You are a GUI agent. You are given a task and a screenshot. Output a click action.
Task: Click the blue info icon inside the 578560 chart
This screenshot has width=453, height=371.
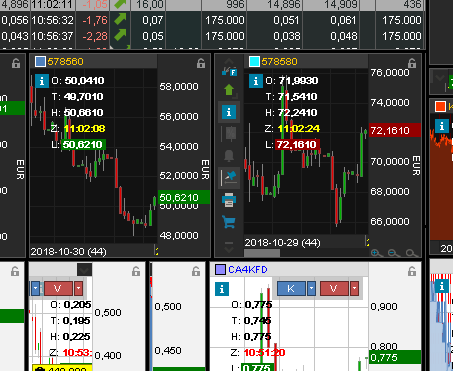(x=42, y=81)
